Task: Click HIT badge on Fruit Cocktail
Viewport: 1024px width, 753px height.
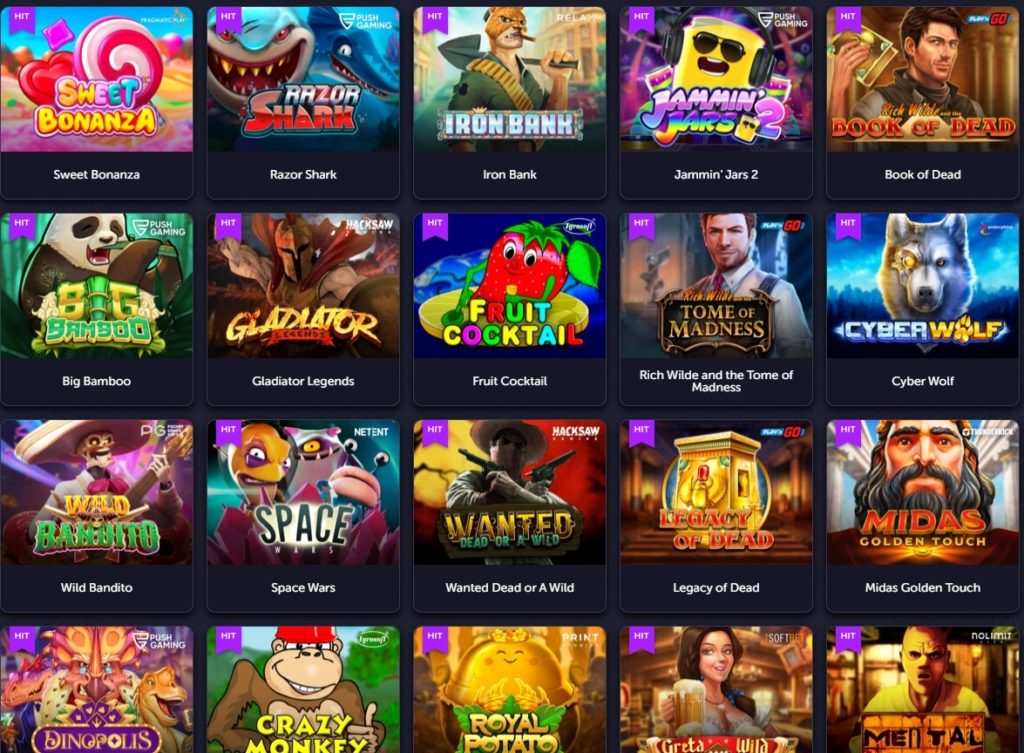Action: [435, 225]
